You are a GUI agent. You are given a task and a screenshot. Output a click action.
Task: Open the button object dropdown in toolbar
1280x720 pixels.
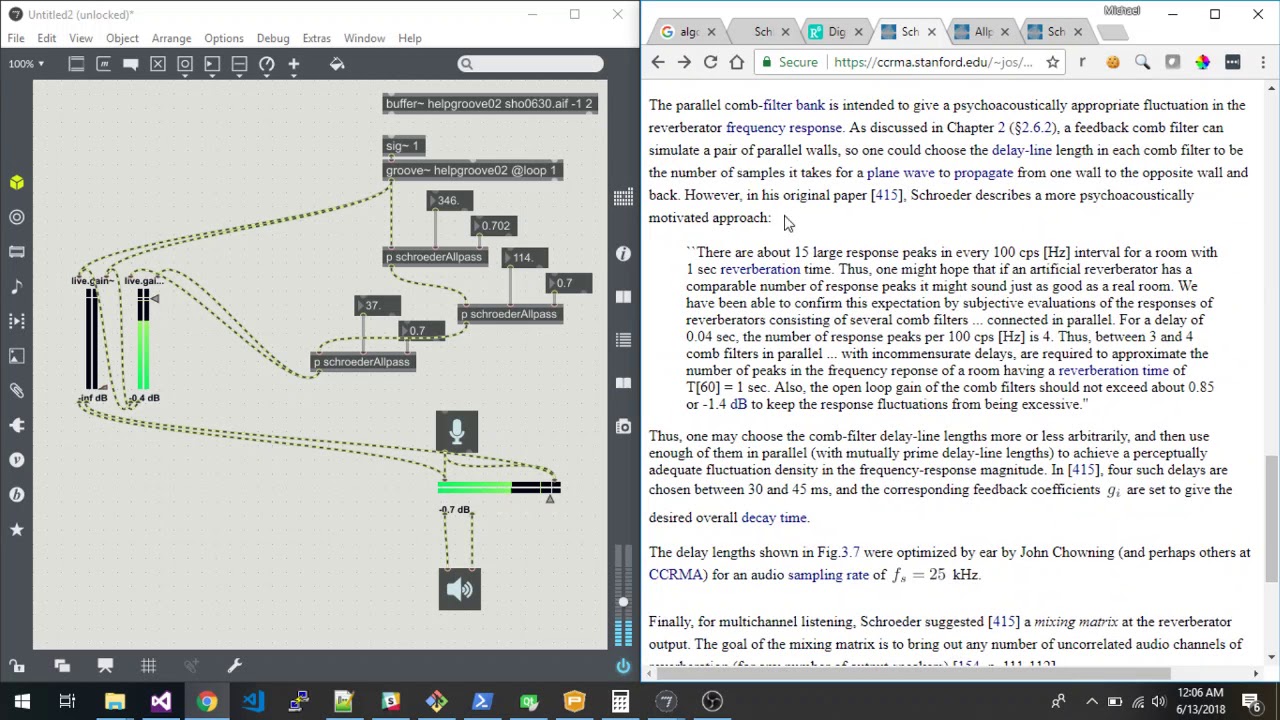point(185,64)
